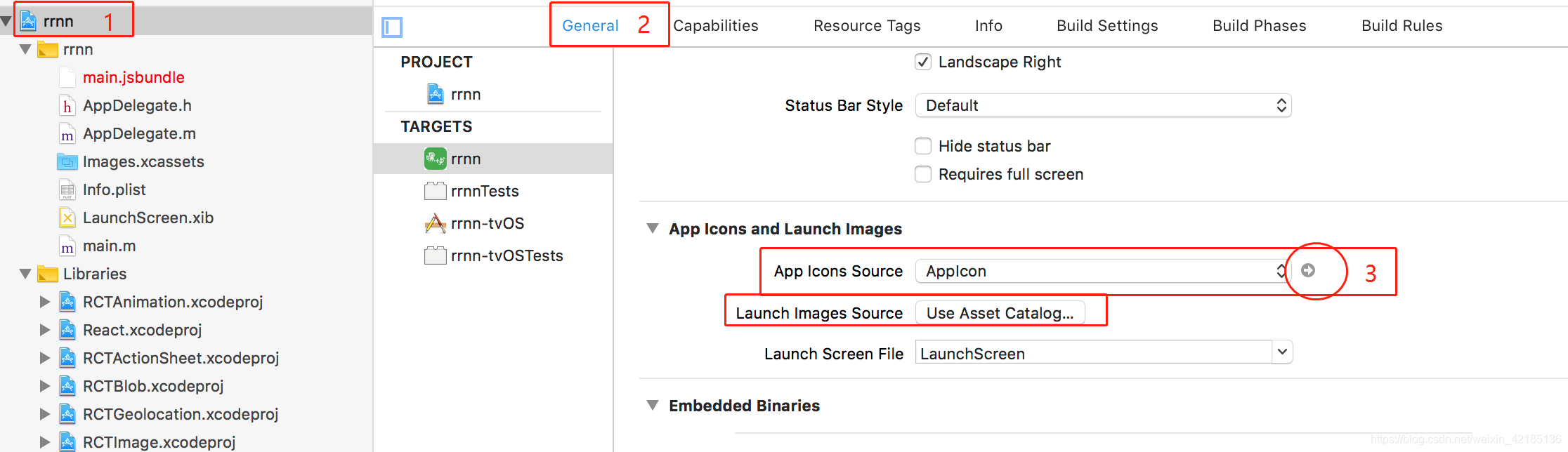Screen dimensions: 1568x452
Task: Select AppDelegate.h in the navigator
Action: (x=137, y=105)
